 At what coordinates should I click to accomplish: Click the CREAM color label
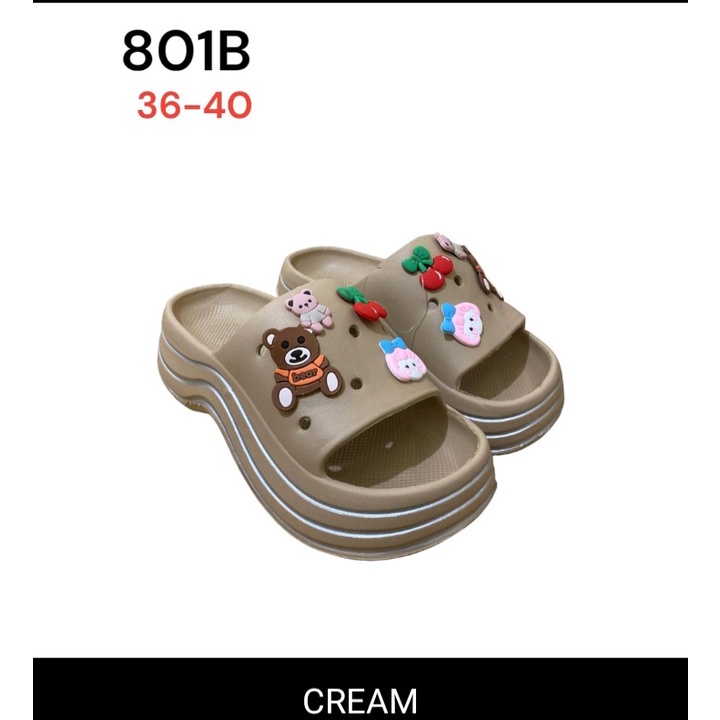click(360, 701)
